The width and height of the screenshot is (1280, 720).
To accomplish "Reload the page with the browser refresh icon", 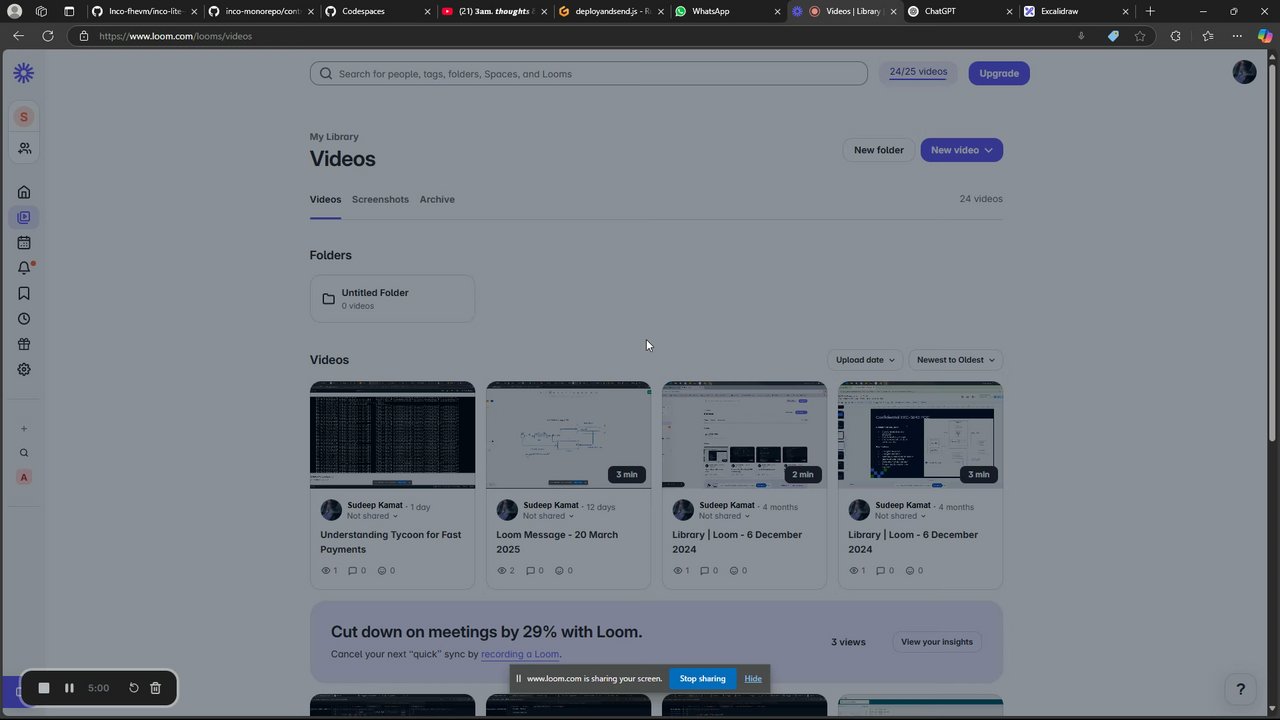I will pos(47,36).
